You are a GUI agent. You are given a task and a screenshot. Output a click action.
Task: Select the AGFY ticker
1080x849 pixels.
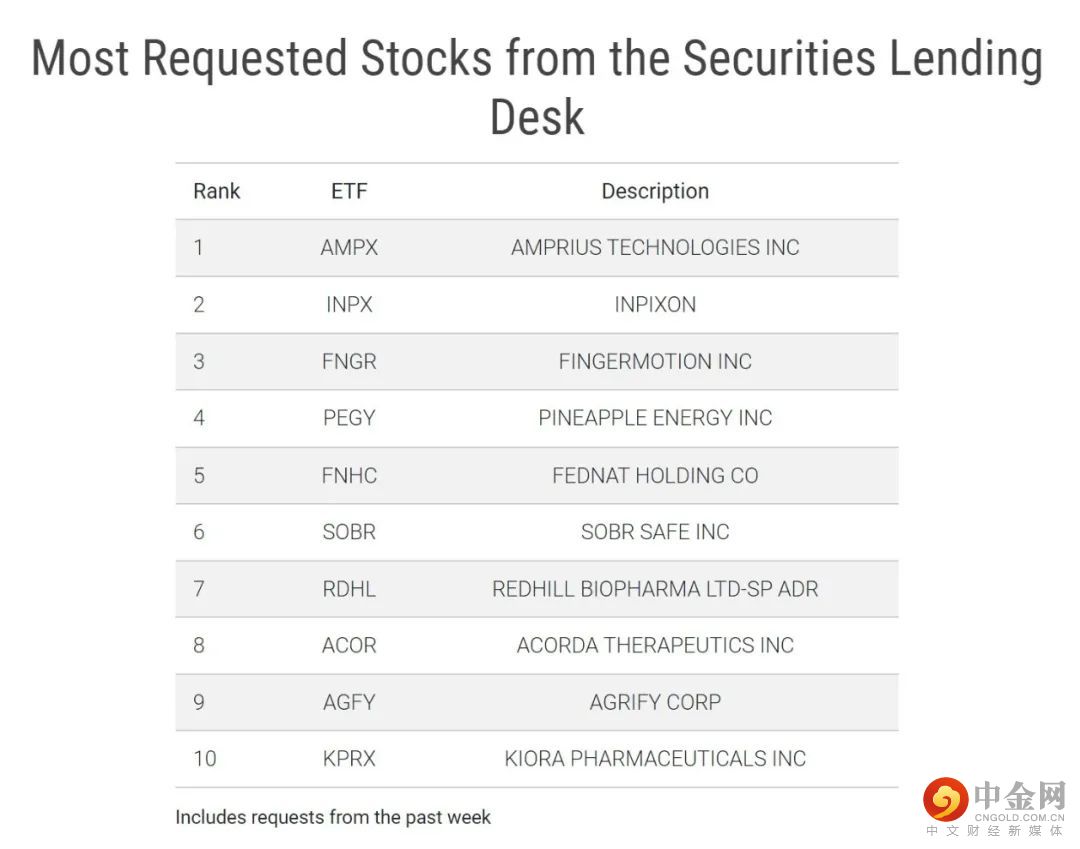pyautogui.click(x=349, y=702)
